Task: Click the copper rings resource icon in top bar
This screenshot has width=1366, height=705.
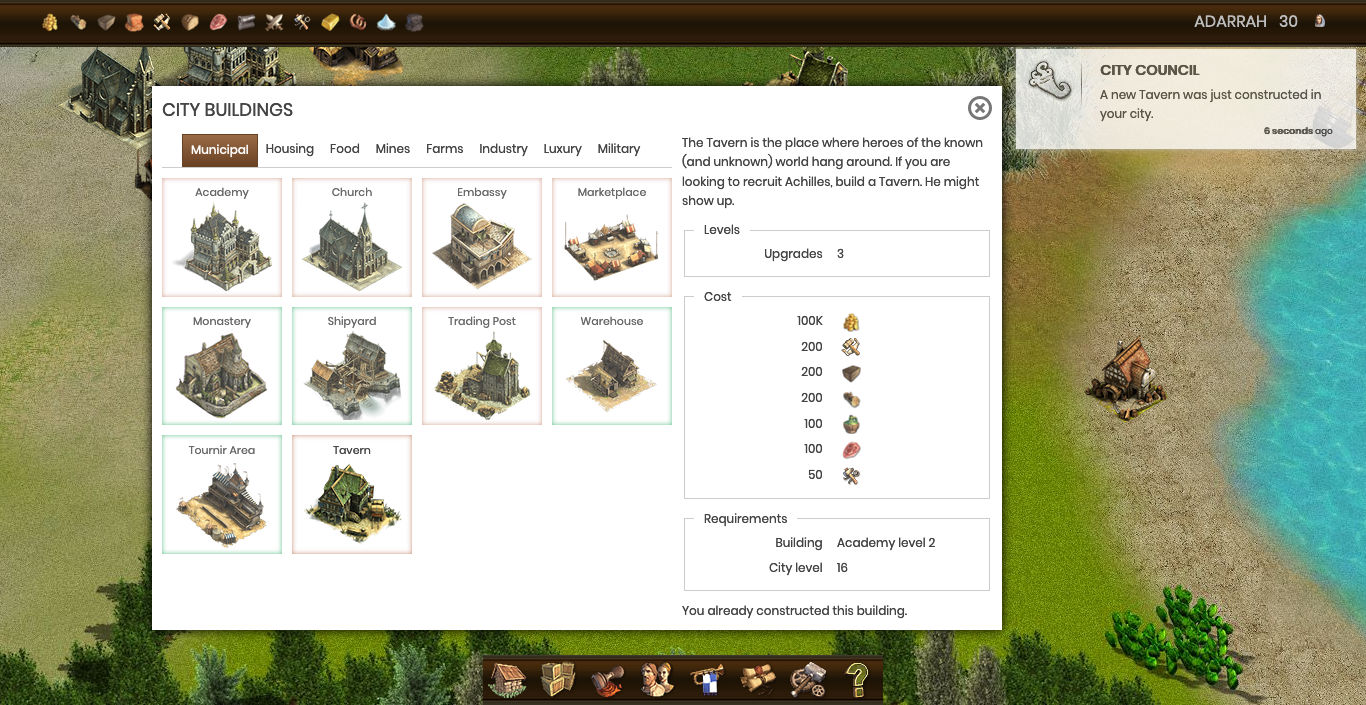Action: [358, 22]
